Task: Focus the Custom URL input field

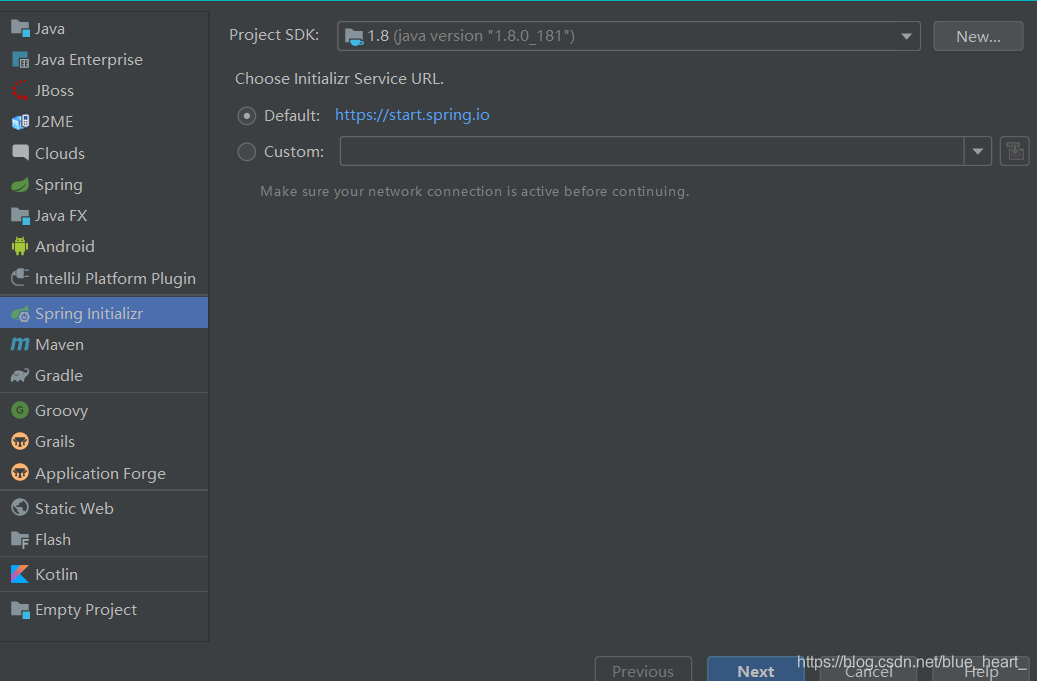Action: click(652, 151)
